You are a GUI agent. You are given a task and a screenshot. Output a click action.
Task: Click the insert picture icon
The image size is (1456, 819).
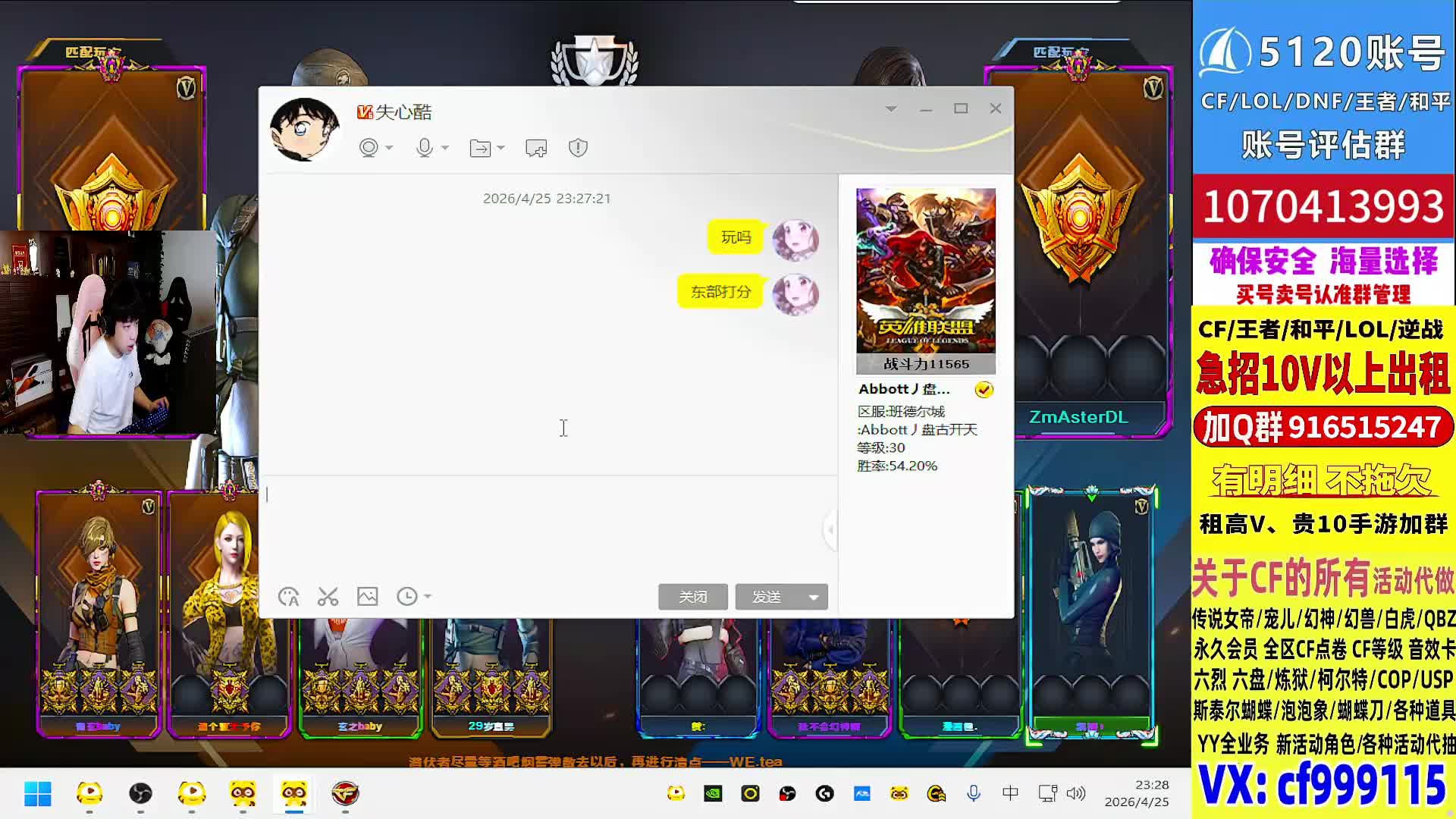point(368,597)
